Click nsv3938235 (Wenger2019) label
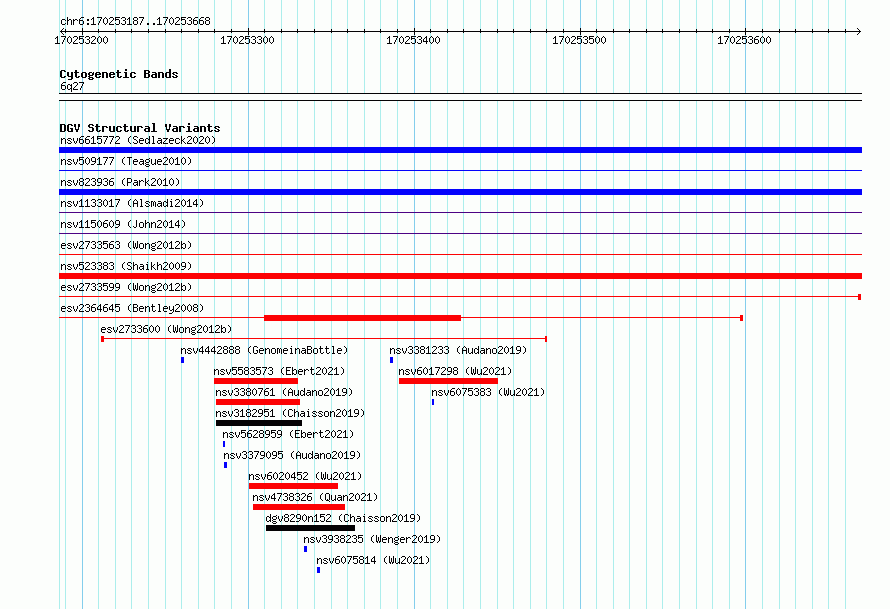Screen dimensions: 890x609 coord(372,539)
